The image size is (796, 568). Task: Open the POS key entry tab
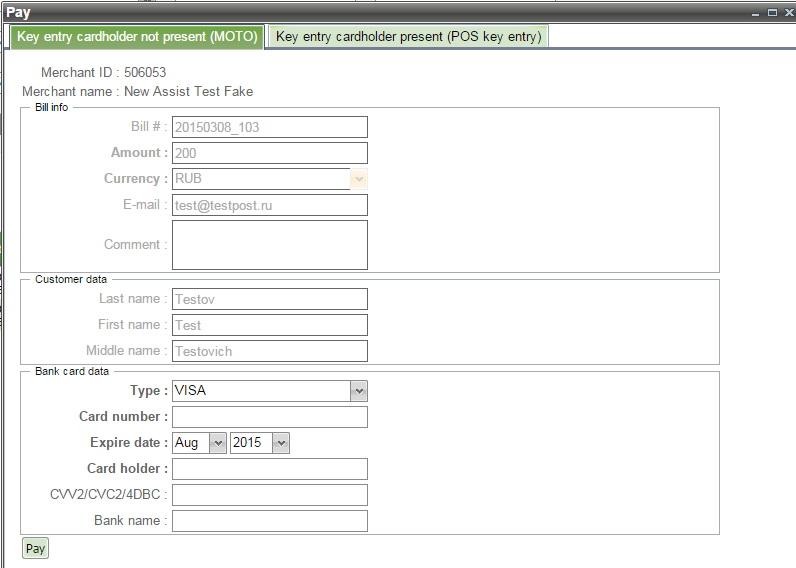tap(408, 37)
